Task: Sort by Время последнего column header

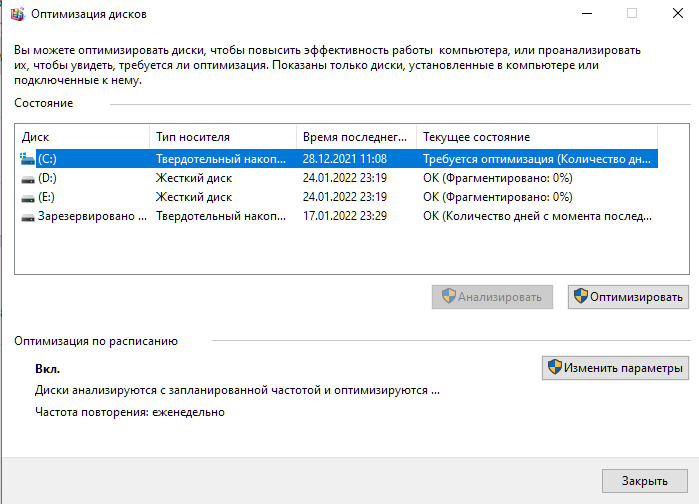Action: pos(356,137)
